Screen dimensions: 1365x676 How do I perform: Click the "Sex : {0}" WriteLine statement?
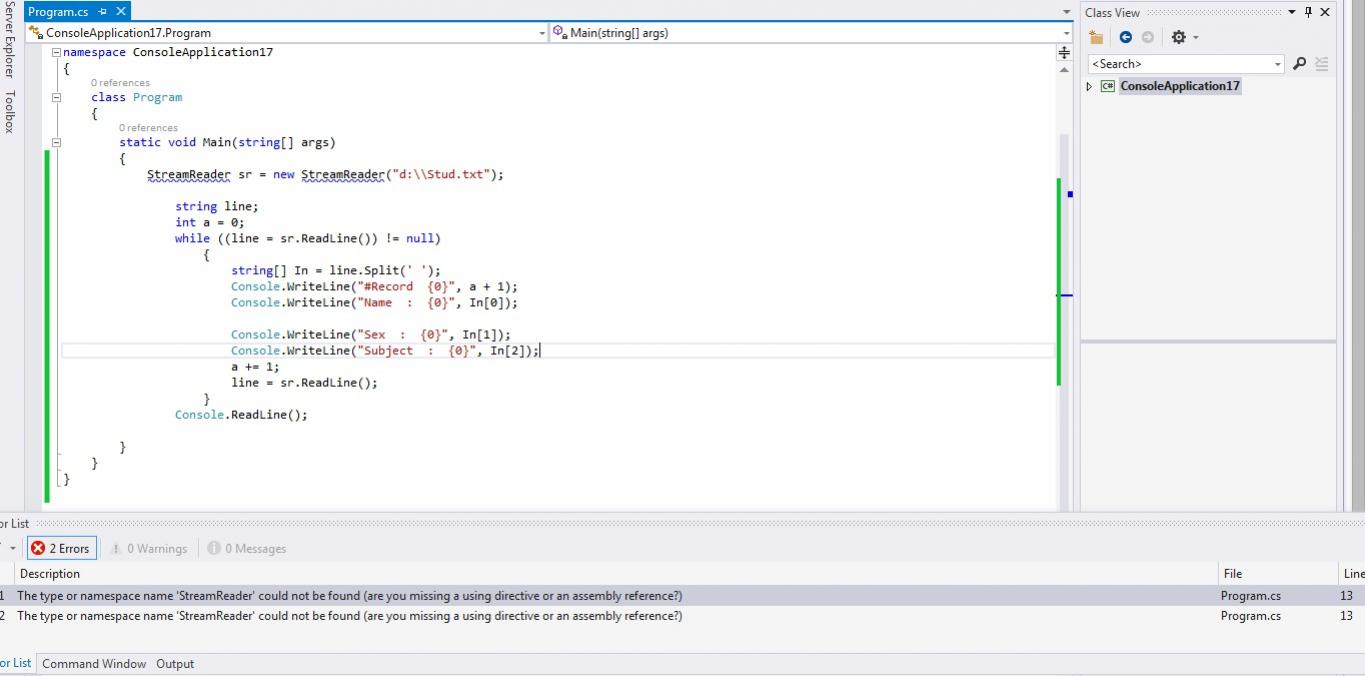click(x=371, y=335)
